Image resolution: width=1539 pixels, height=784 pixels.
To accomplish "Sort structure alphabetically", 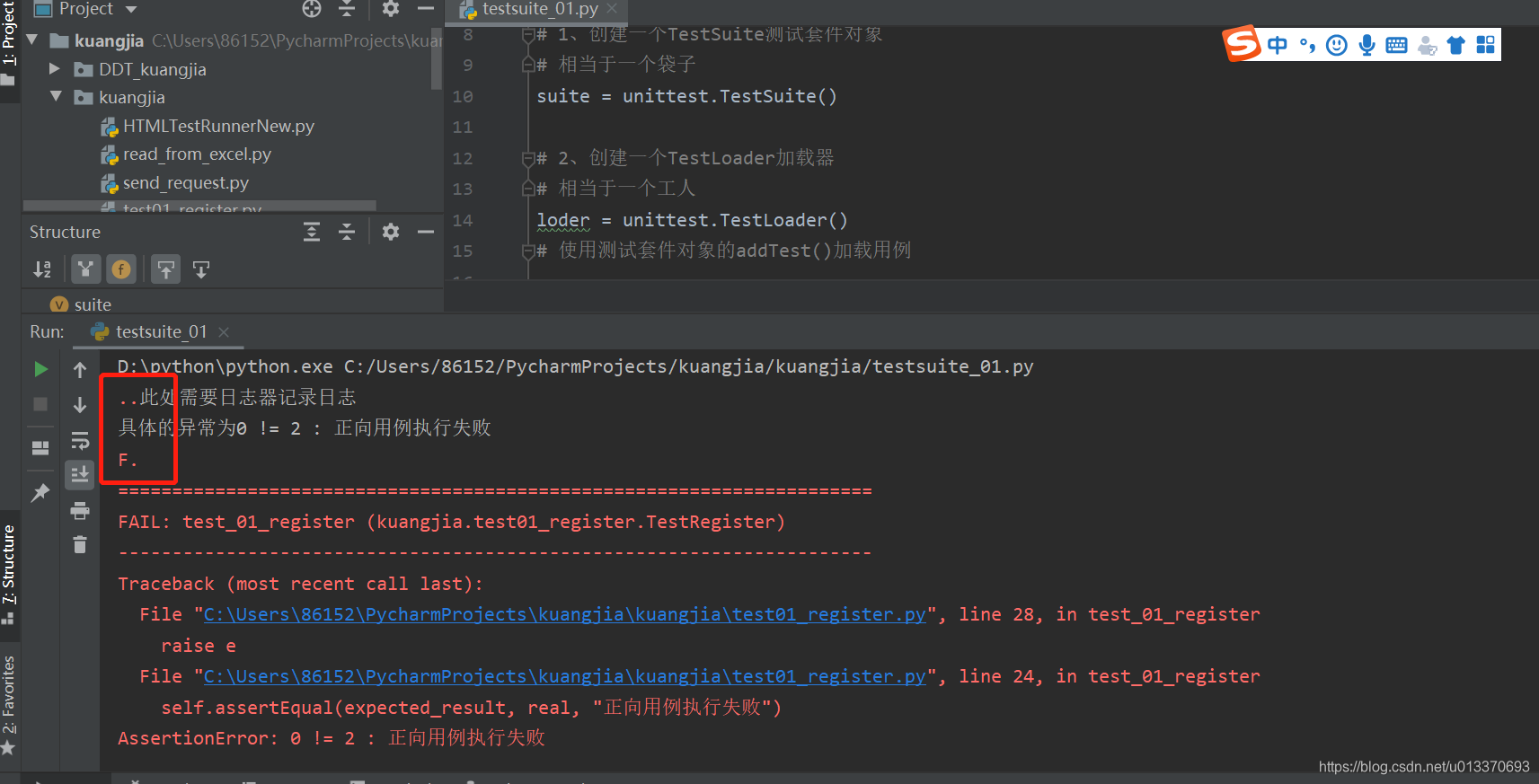I will 42,269.
